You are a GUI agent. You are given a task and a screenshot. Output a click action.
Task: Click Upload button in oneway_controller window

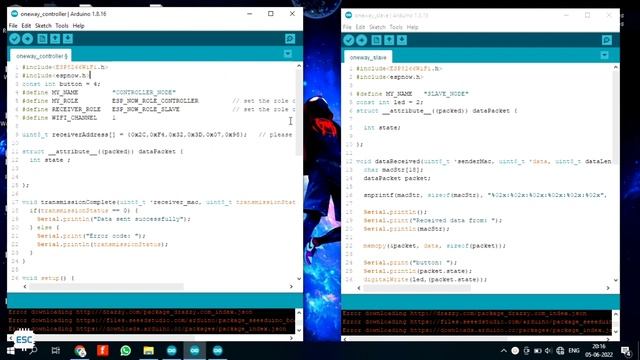click(x=27, y=39)
